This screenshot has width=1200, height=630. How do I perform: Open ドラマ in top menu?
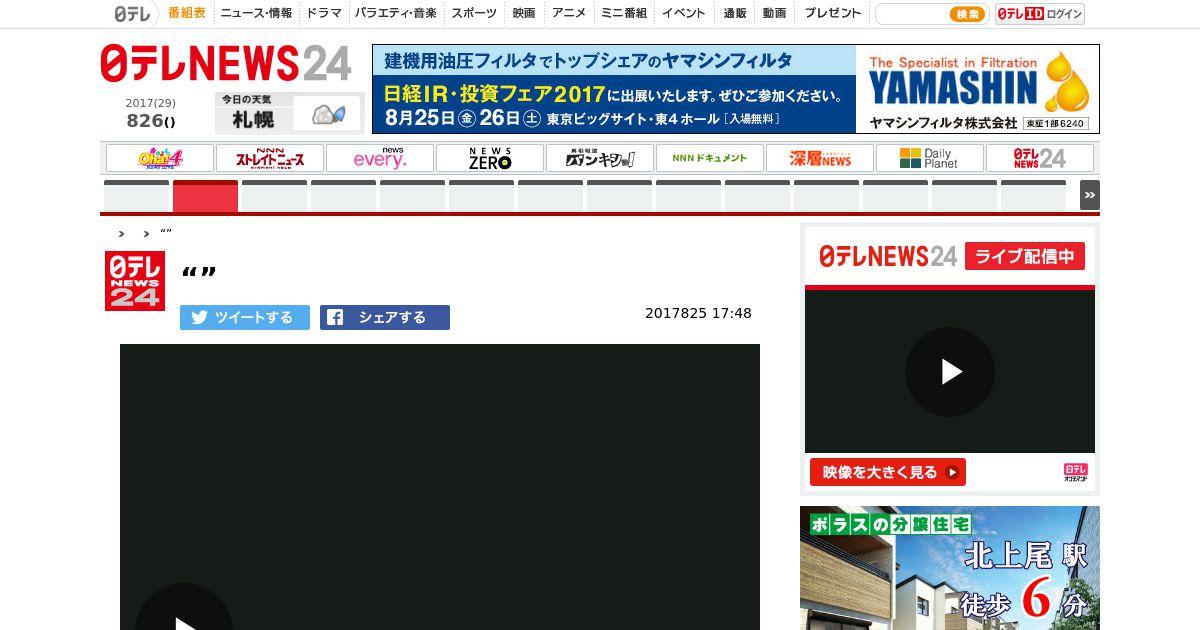(x=324, y=13)
